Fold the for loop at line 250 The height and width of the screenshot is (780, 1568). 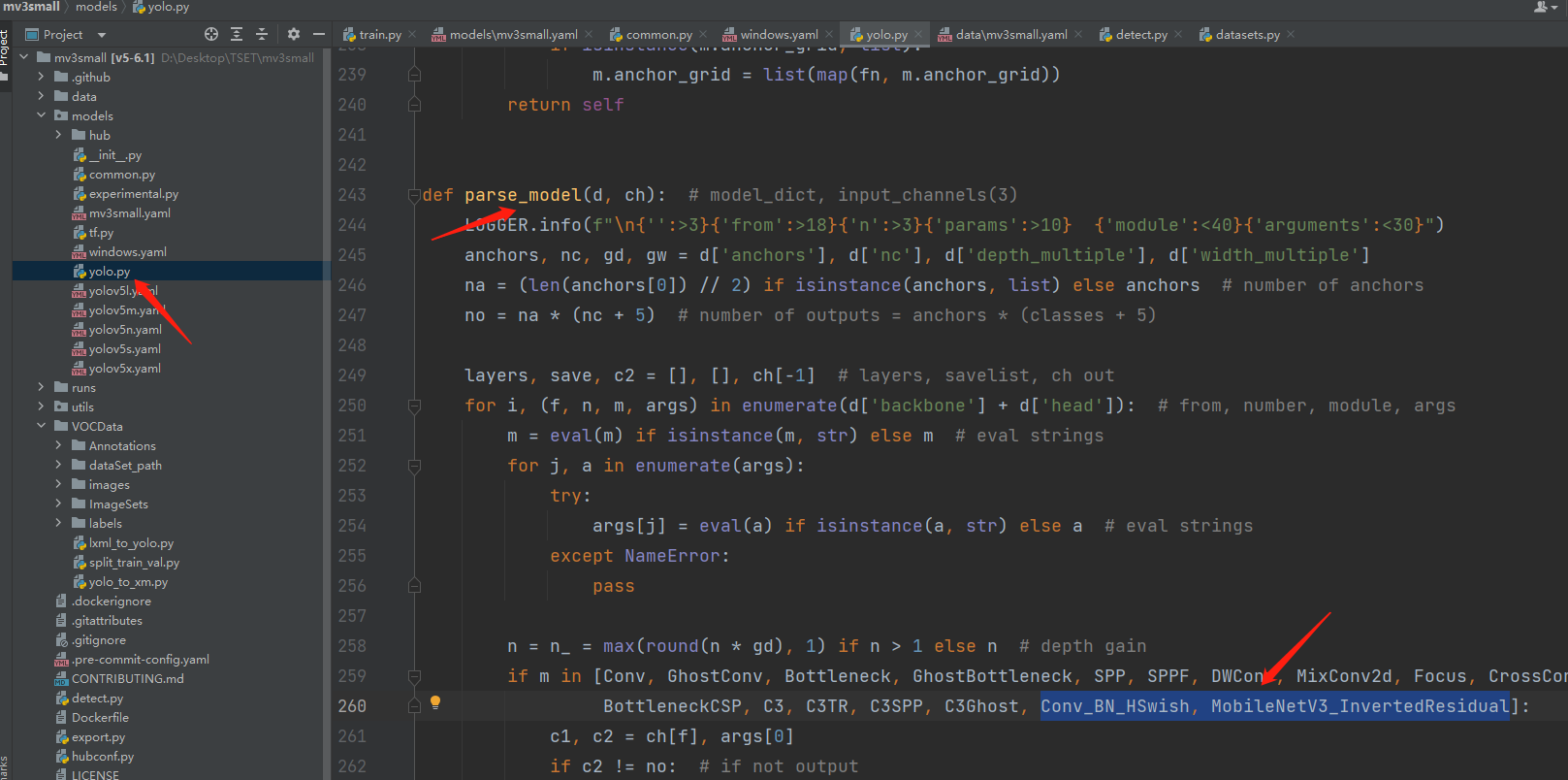414,406
